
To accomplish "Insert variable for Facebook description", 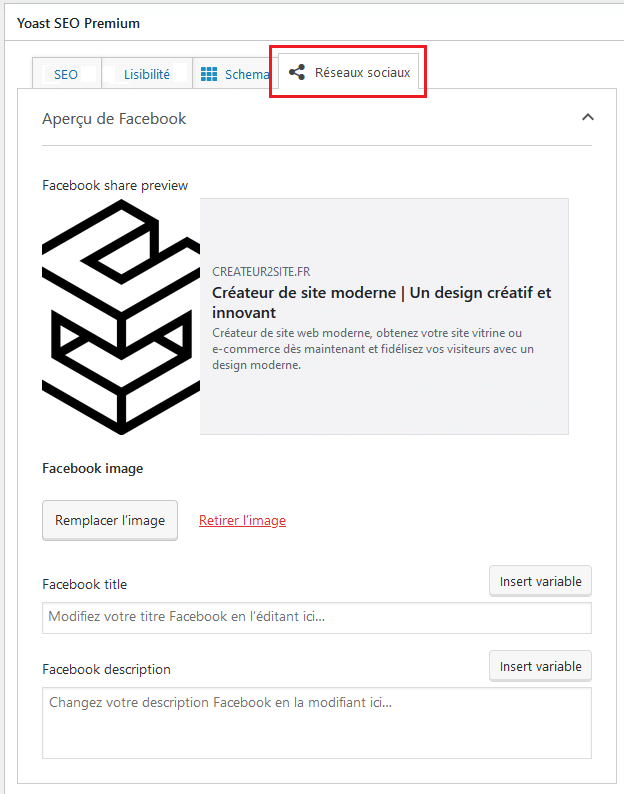I will click(x=540, y=666).
